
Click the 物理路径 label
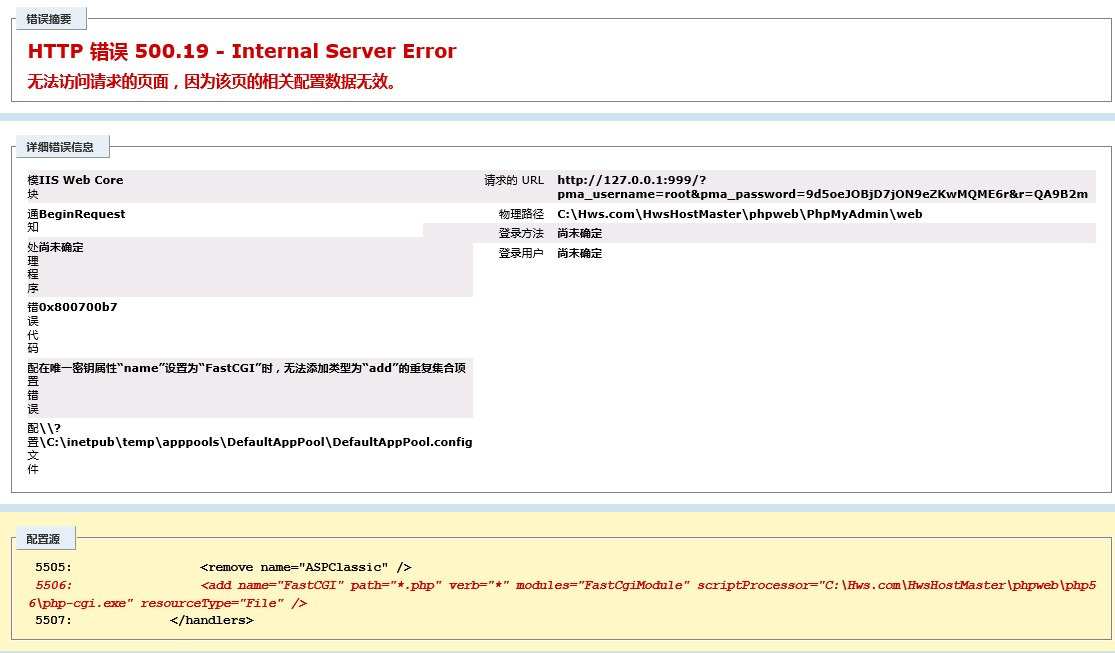(x=521, y=214)
